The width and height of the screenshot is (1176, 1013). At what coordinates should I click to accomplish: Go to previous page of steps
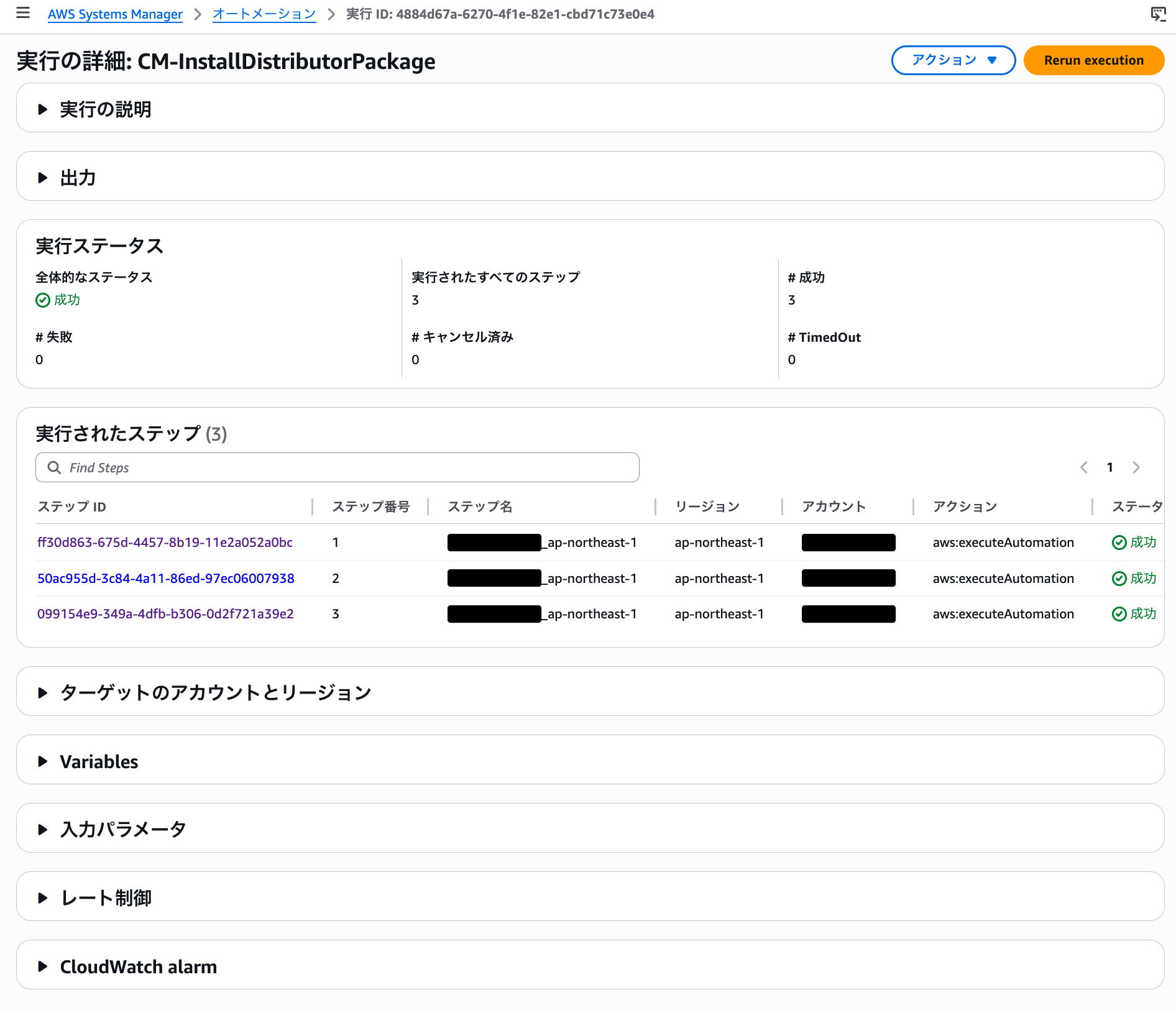[1084, 467]
